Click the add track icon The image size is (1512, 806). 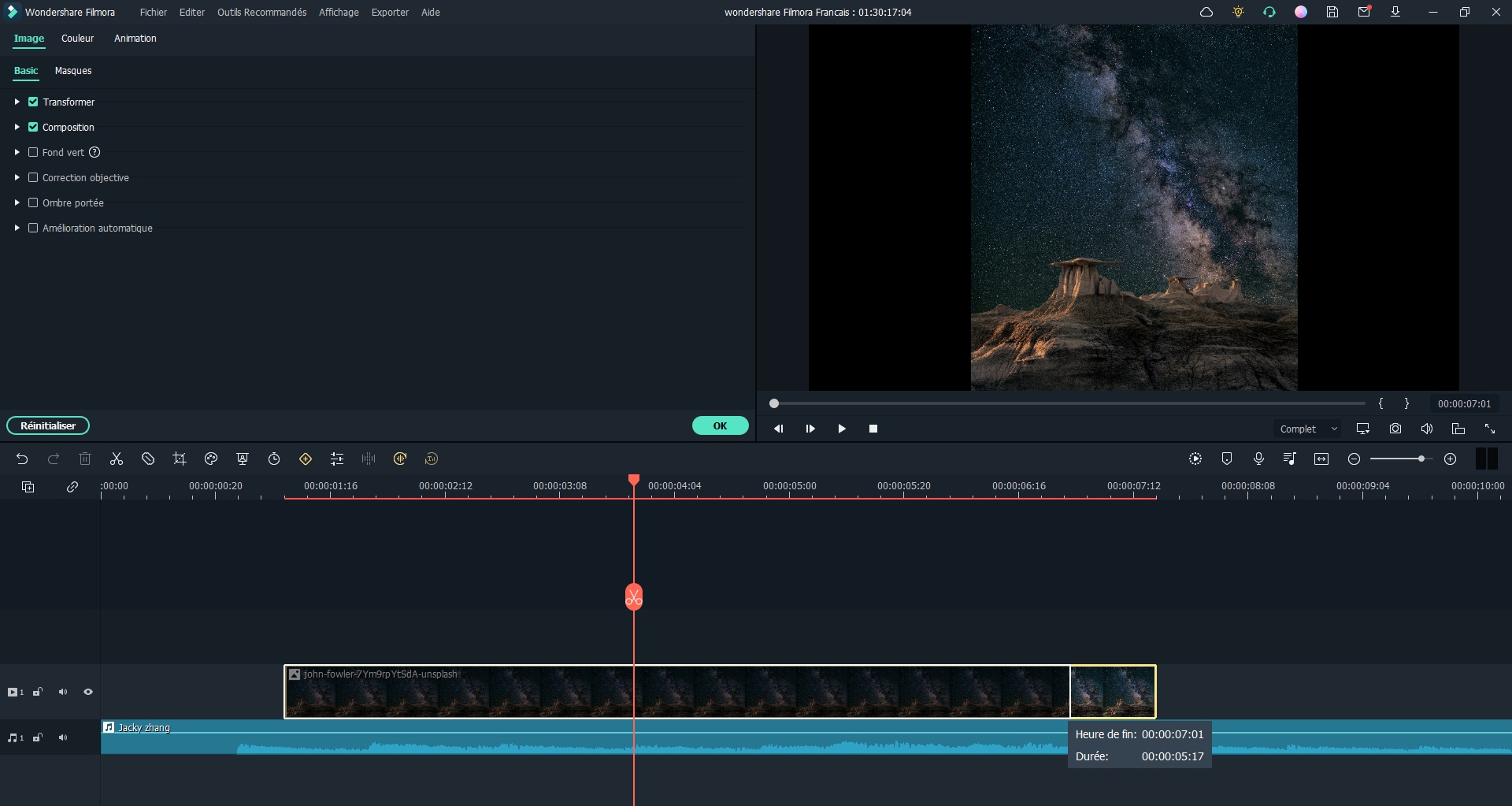(x=28, y=487)
